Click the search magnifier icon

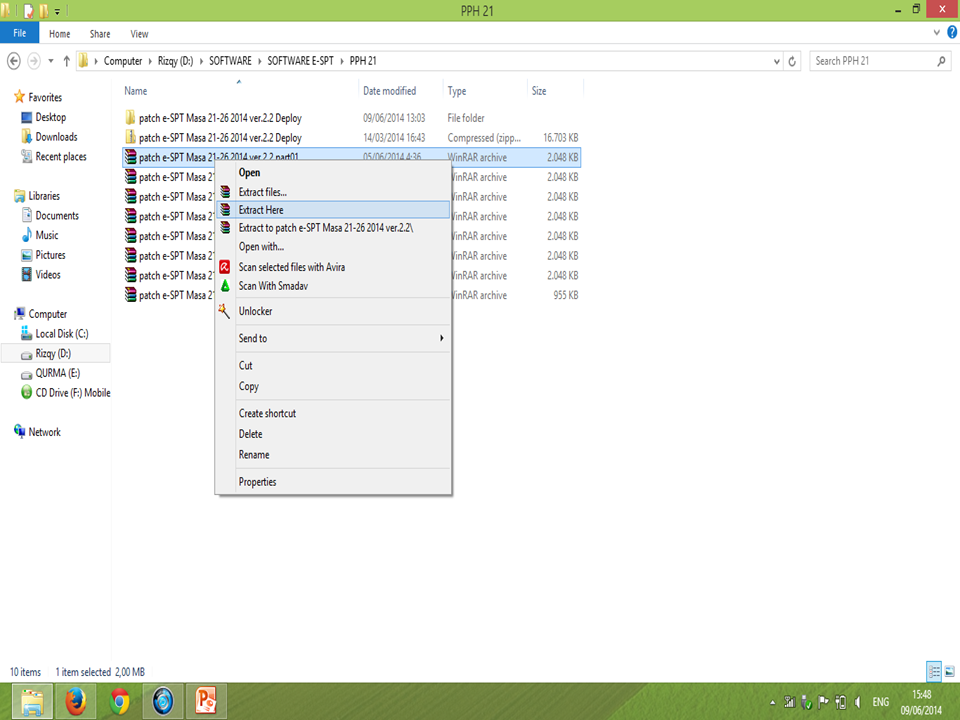click(941, 61)
